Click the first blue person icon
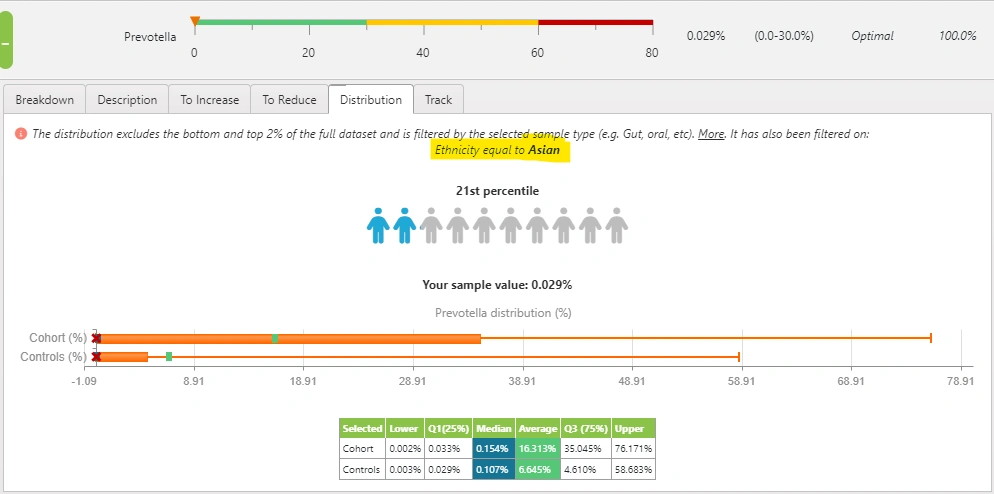The image size is (994, 494). pyautogui.click(x=378, y=225)
